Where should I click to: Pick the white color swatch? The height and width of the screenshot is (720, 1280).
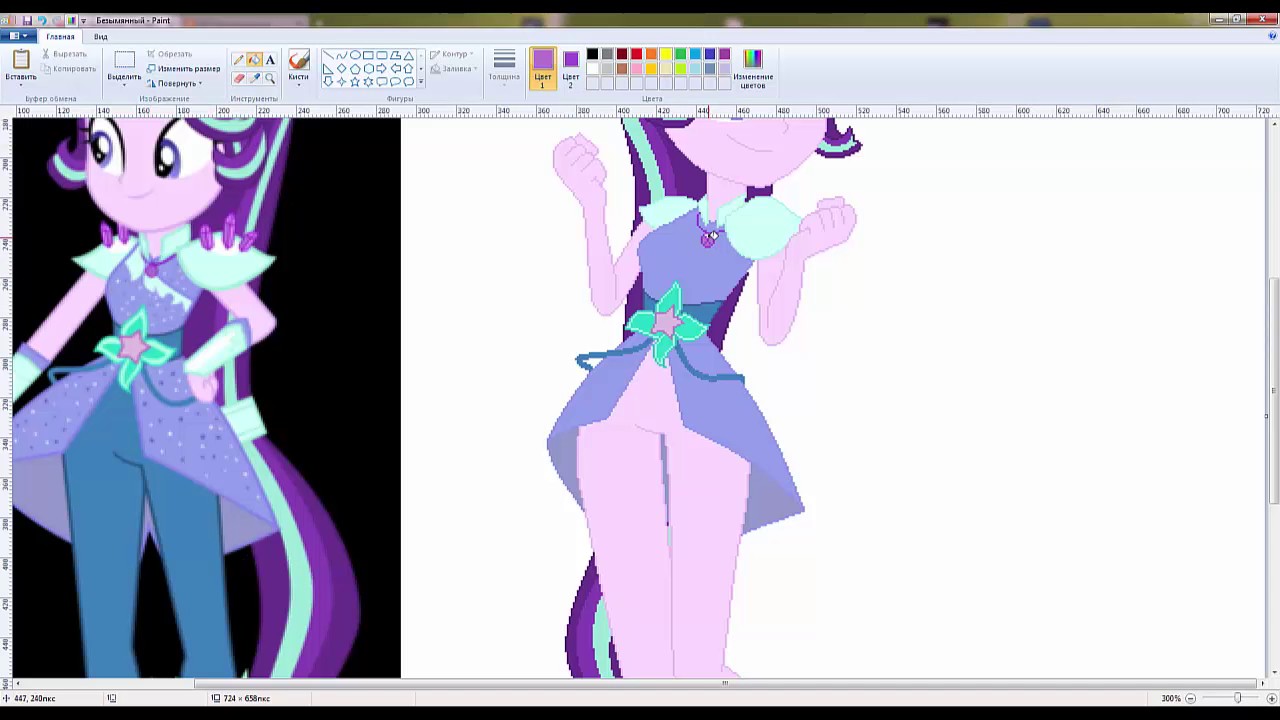(592, 68)
